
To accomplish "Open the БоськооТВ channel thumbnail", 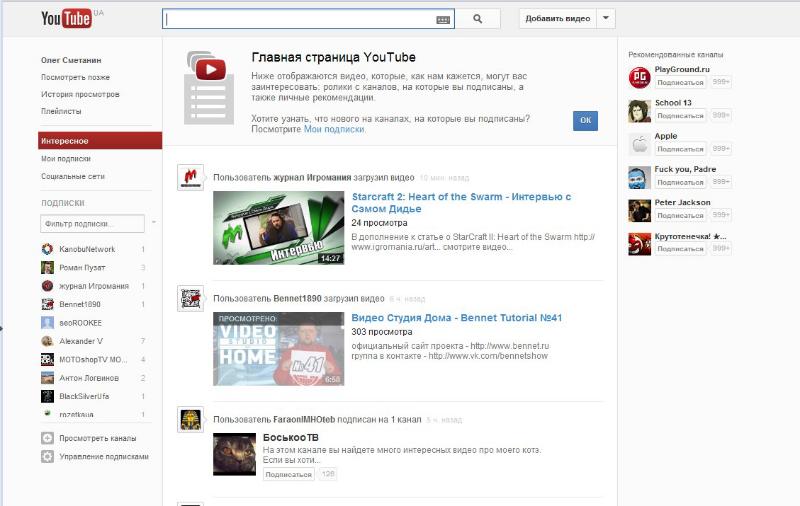I will (235, 454).
